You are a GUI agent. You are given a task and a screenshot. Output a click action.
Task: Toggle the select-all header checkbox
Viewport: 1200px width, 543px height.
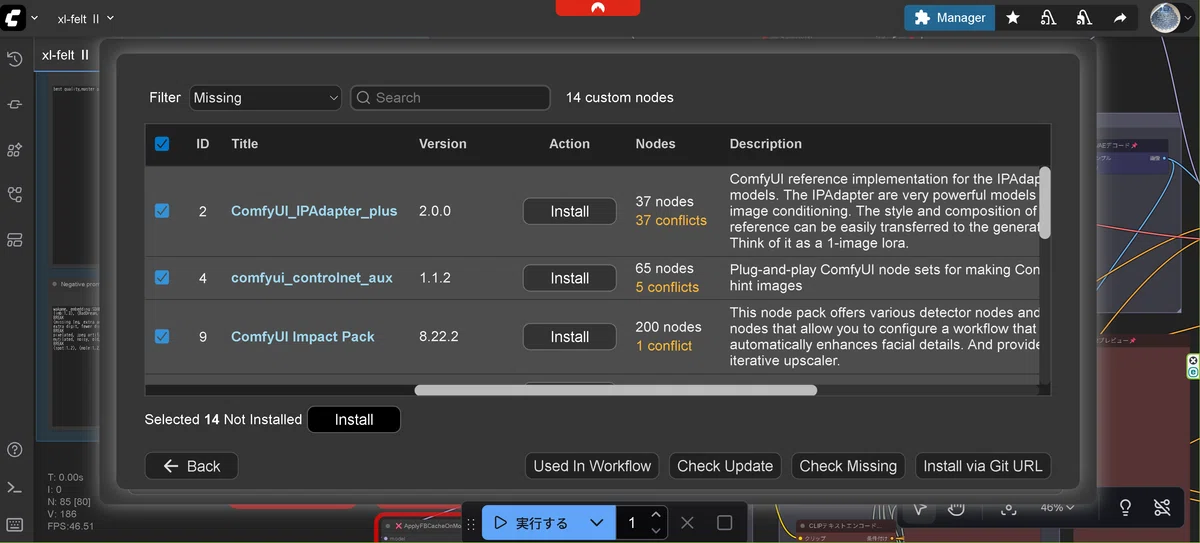tap(162, 144)
